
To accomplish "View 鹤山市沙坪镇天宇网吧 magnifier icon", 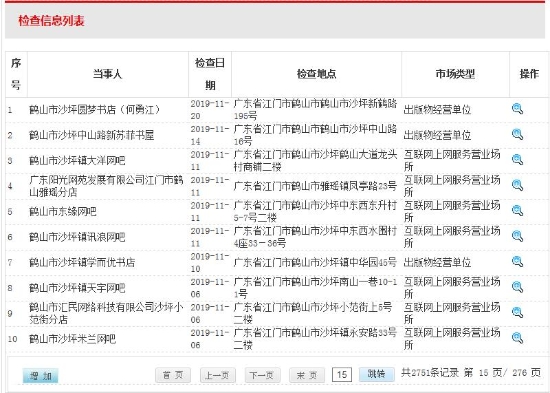I will click(517, 287).
